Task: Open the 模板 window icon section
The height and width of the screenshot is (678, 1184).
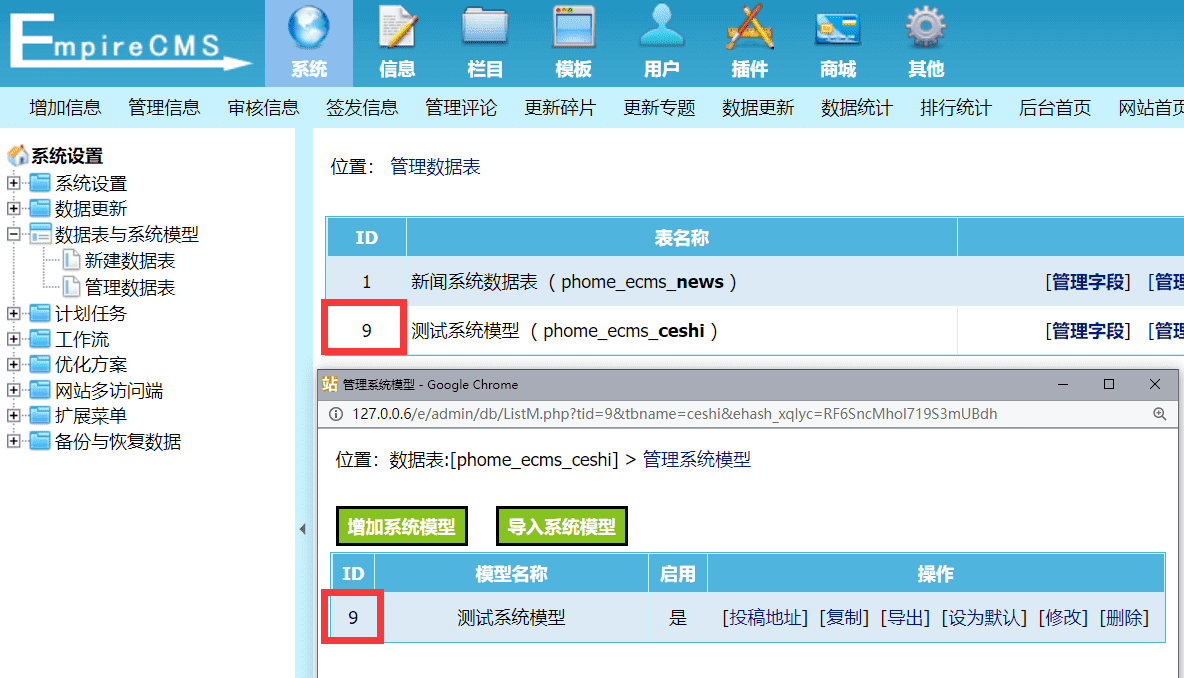Action: [573, 43]
